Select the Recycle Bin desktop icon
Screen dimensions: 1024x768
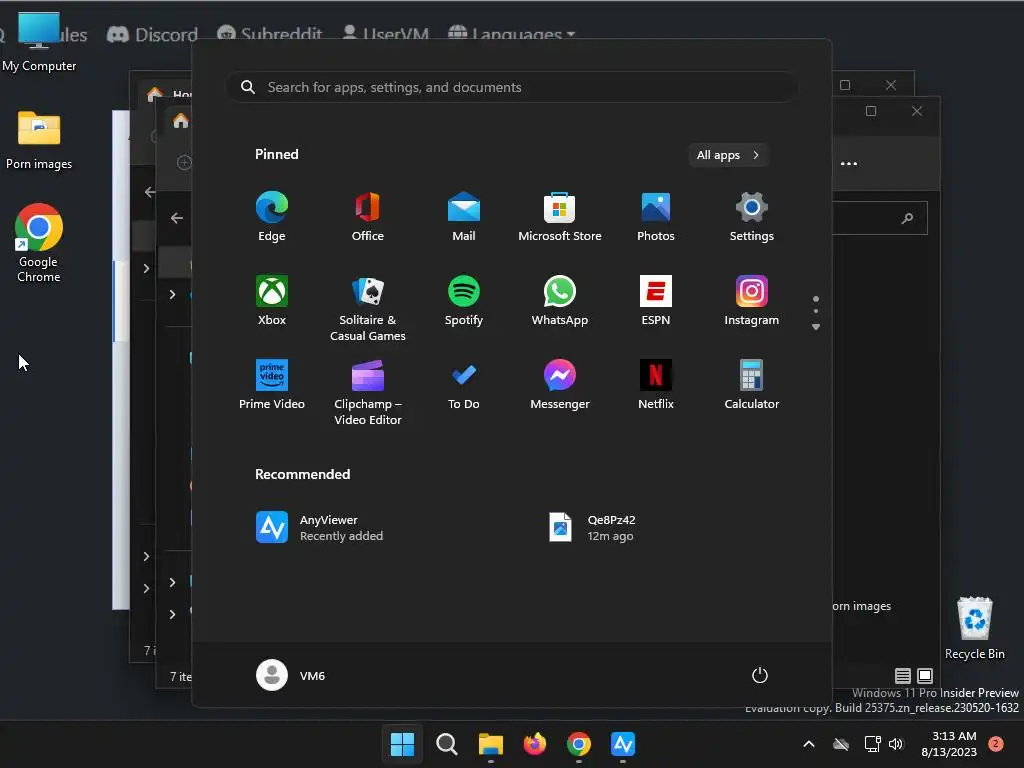(974, 628)
